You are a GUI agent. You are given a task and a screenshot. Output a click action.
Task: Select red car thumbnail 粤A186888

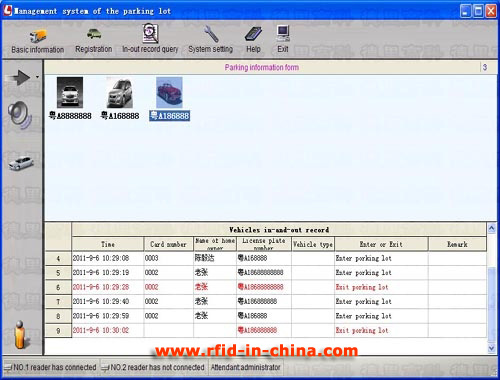coord(169,99)
